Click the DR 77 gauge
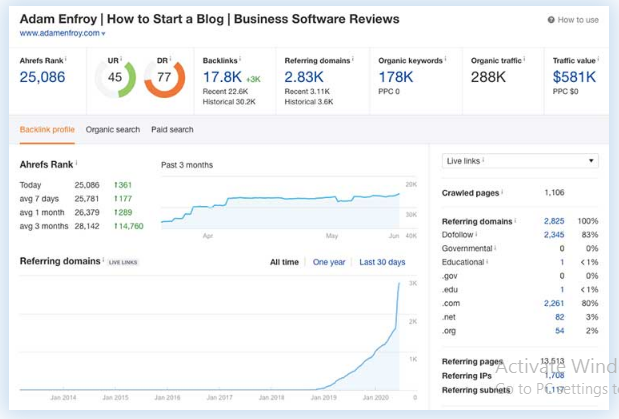This screenshot has width=619, height=419. tap(165, 77)
